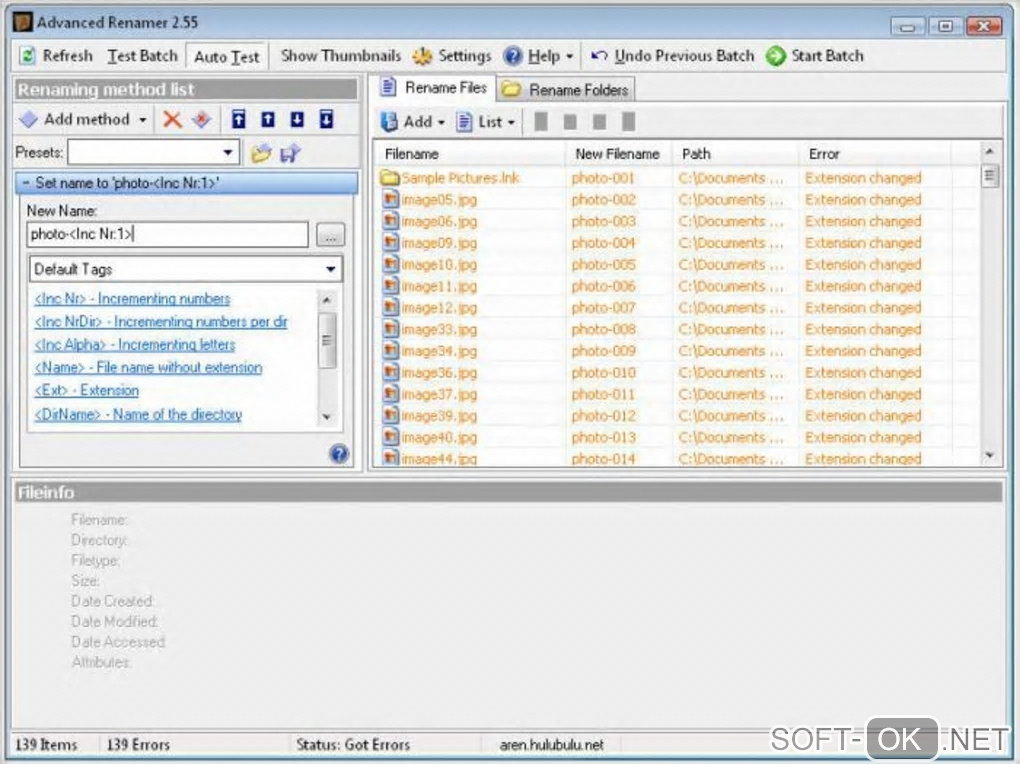
Task: Click the tag list scrollbar down arrow
Action: [x=327, y=417]
